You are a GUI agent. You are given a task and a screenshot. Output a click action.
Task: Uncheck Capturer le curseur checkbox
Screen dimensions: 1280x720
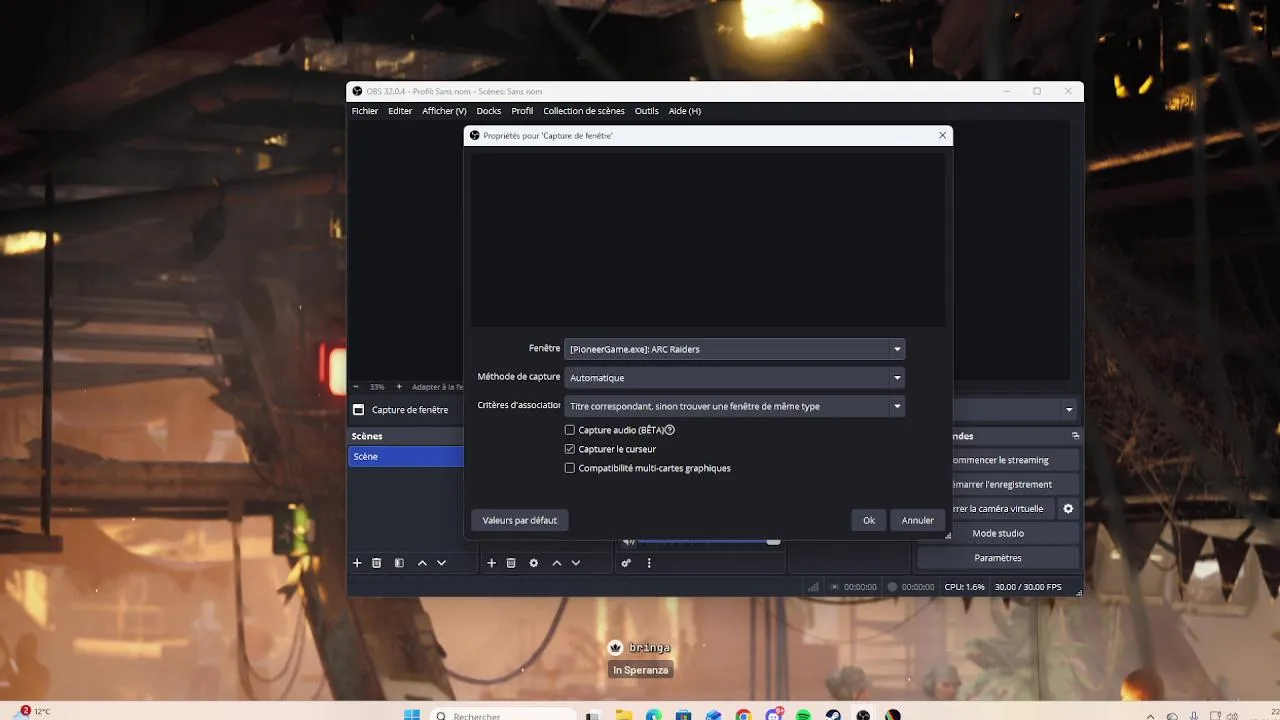click(x=570, y=449)
